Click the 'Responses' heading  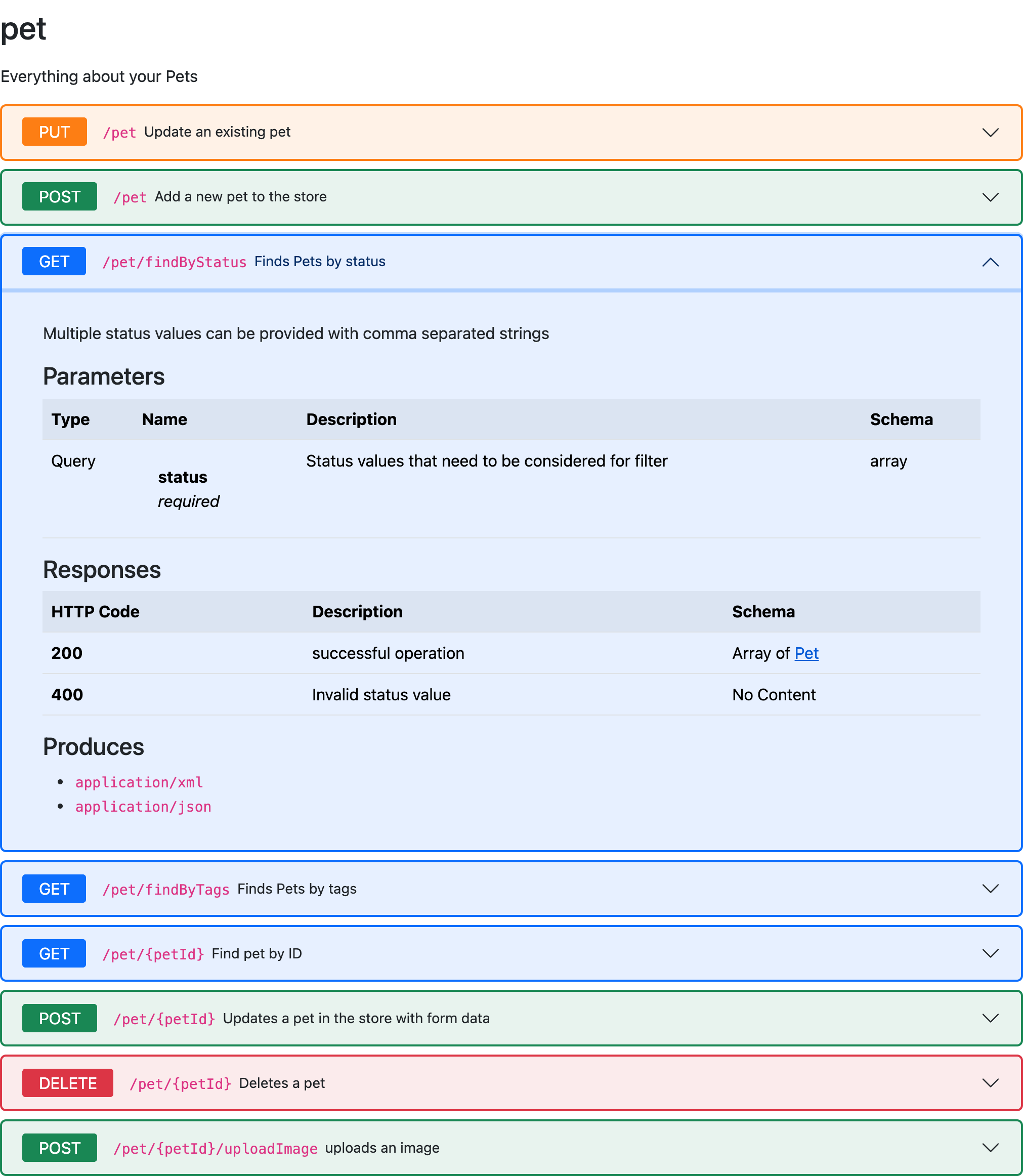click(x=102, y=570)
